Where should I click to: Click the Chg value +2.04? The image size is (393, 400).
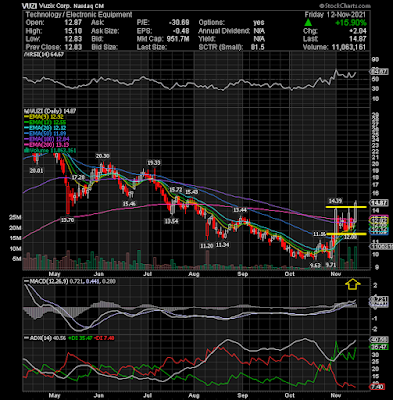358,31
